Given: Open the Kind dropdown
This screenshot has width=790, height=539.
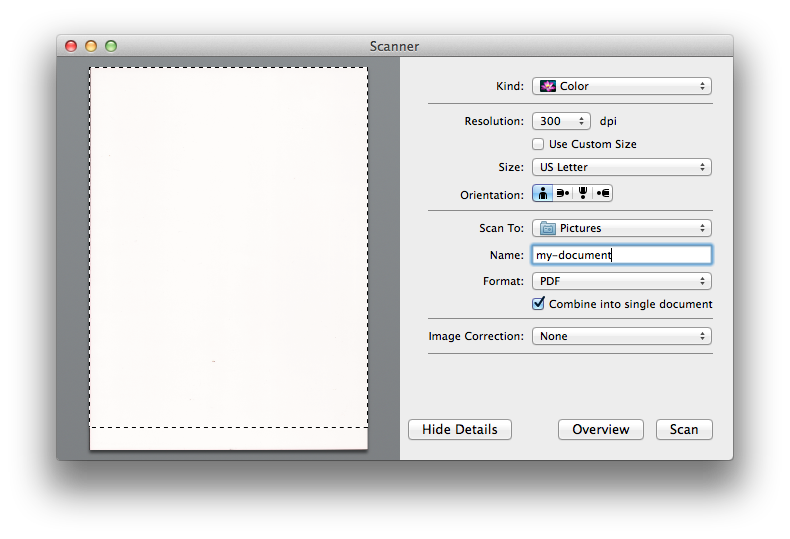Looking at the screenshot, I should (x=622, y=86).
